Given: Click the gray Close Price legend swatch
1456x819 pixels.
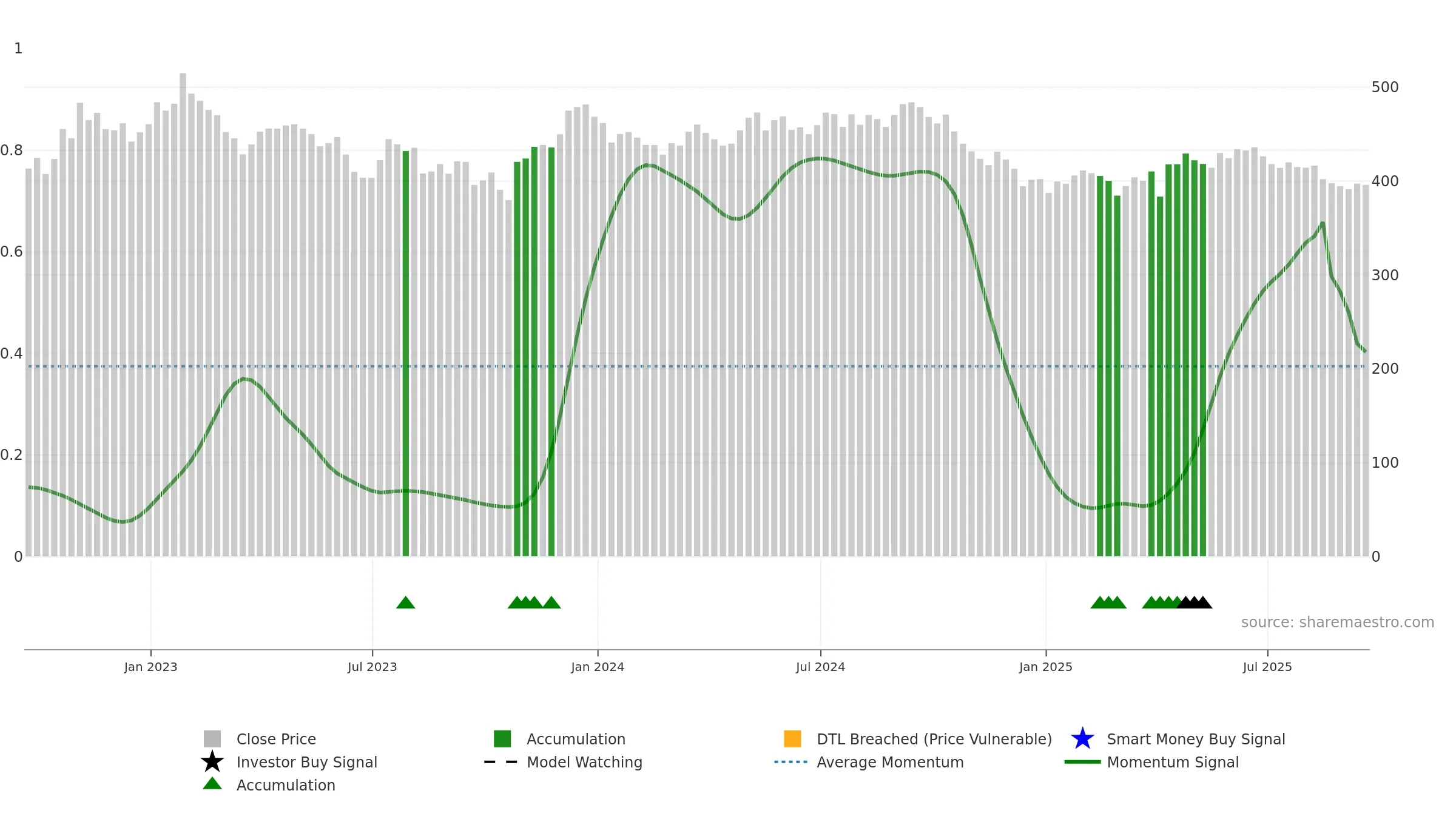Looking at the screenshot, I should [212, 739].
